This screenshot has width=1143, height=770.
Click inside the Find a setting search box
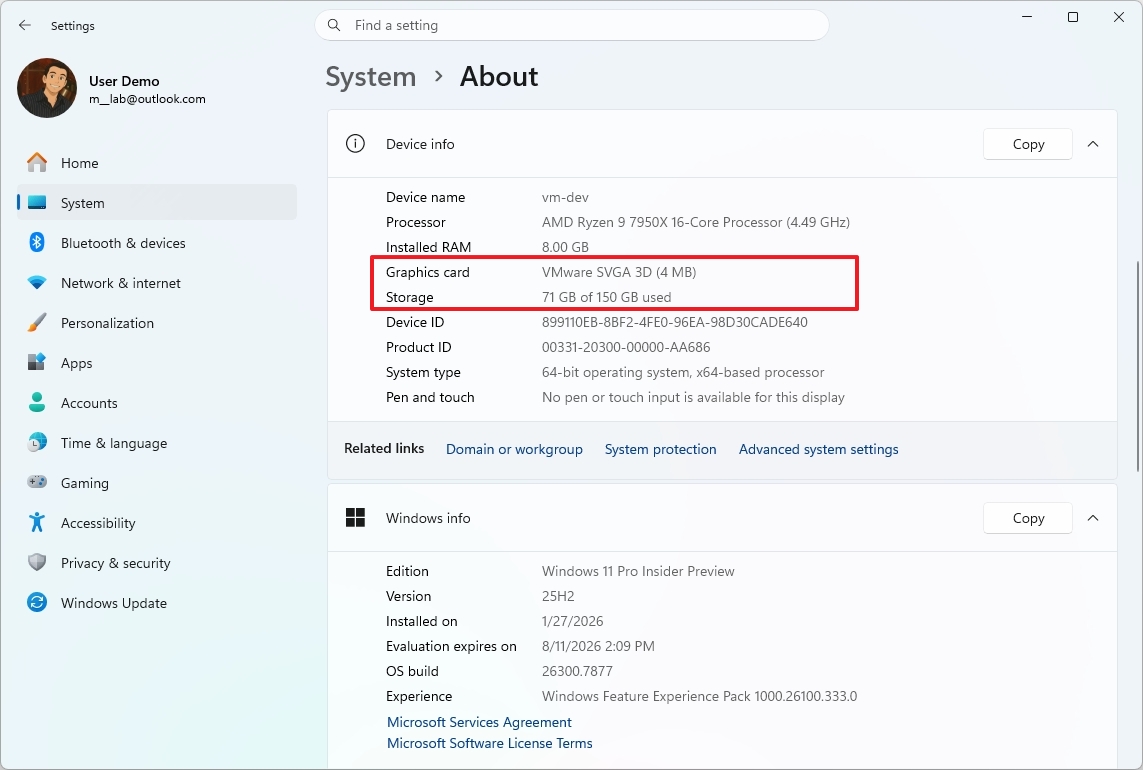point(571,25)
